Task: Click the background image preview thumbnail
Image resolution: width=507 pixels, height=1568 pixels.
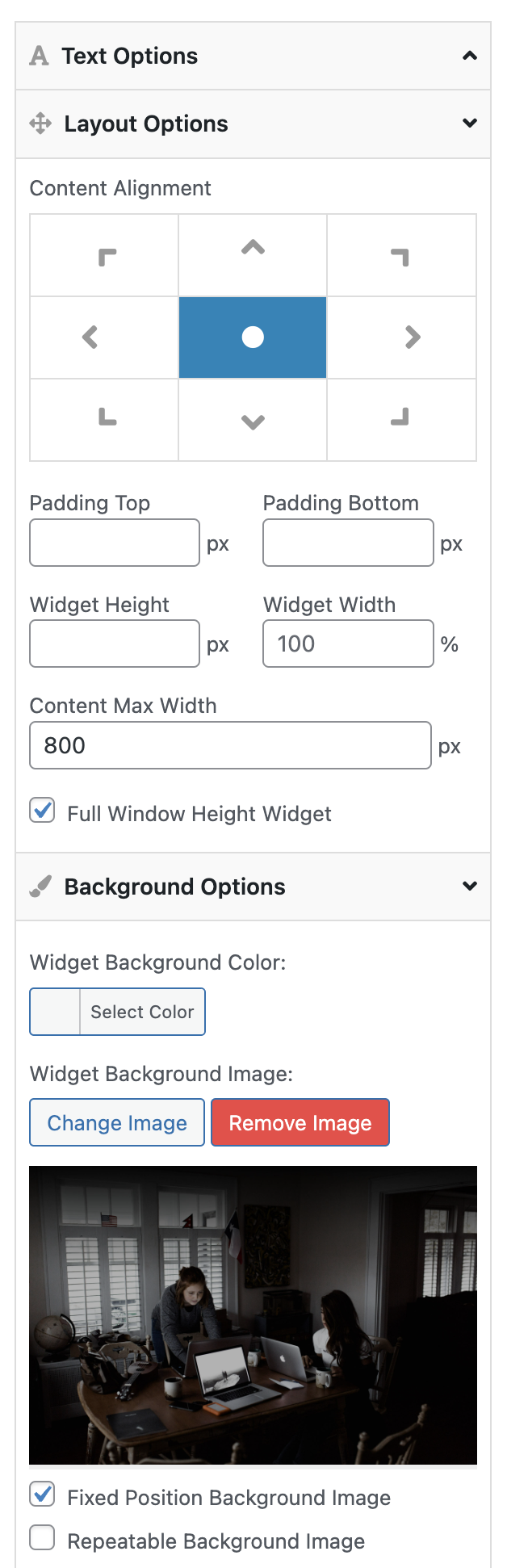Action: (x=253, y=1315)
